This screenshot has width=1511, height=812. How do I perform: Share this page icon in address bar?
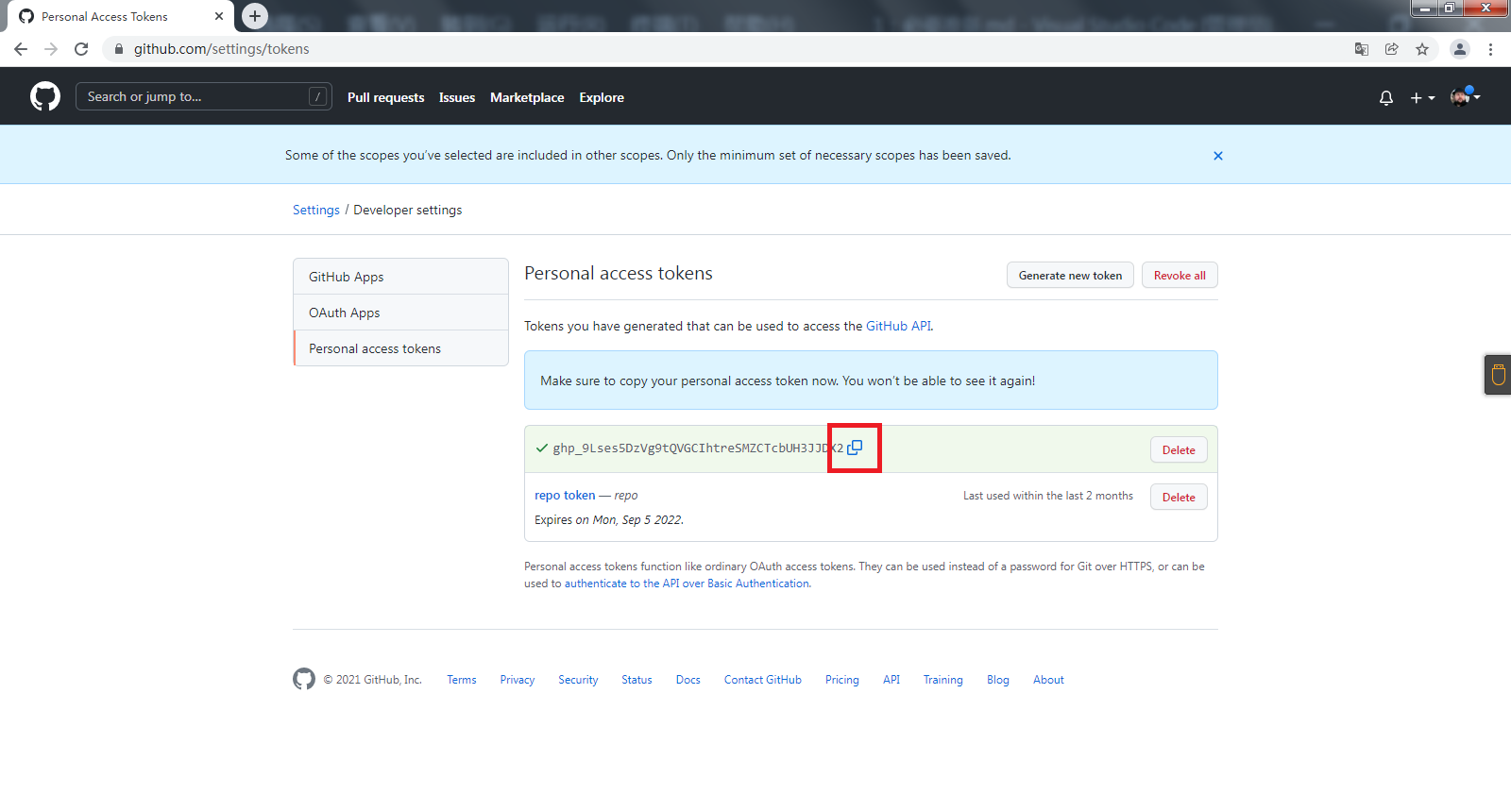click(x=1392, y=49)
